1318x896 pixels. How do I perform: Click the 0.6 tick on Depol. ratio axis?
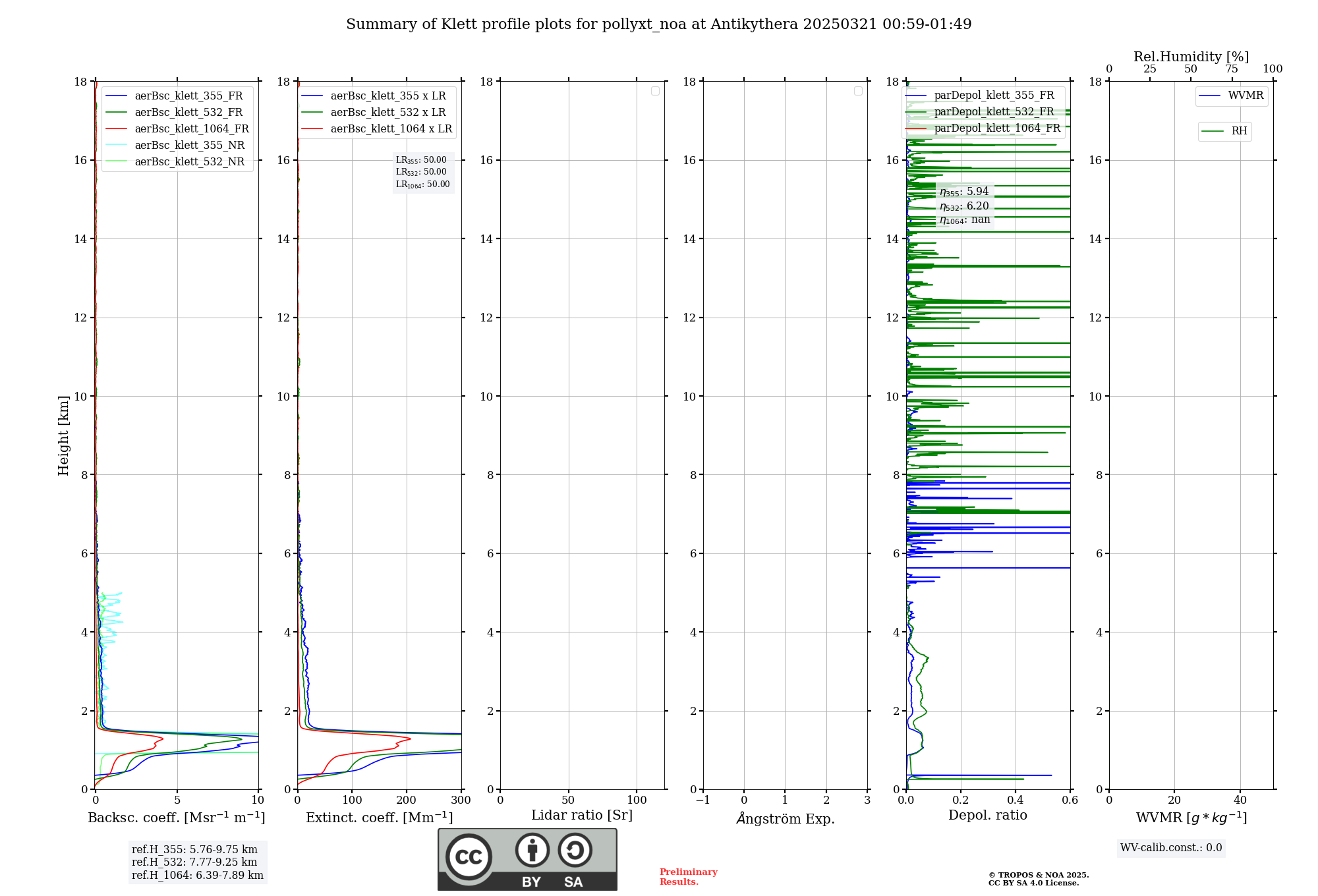[1070, 800]
